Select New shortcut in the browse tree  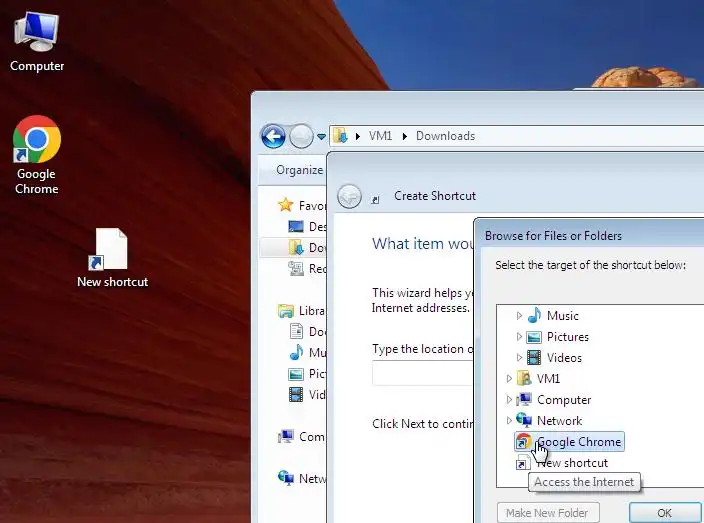pyautogui.click(x=562, y=463)
